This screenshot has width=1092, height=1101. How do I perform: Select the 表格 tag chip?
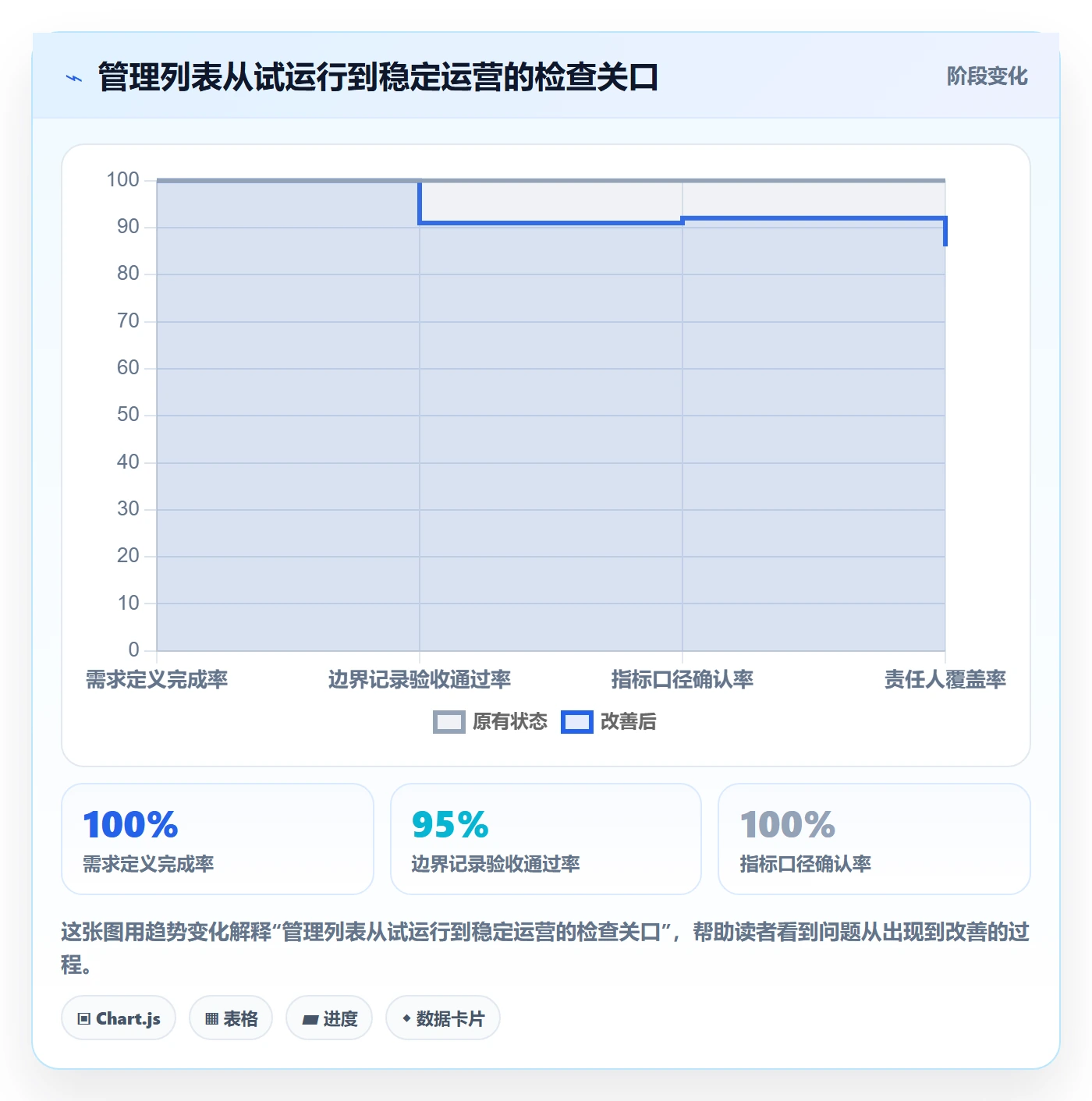(x=231, y=1018)
